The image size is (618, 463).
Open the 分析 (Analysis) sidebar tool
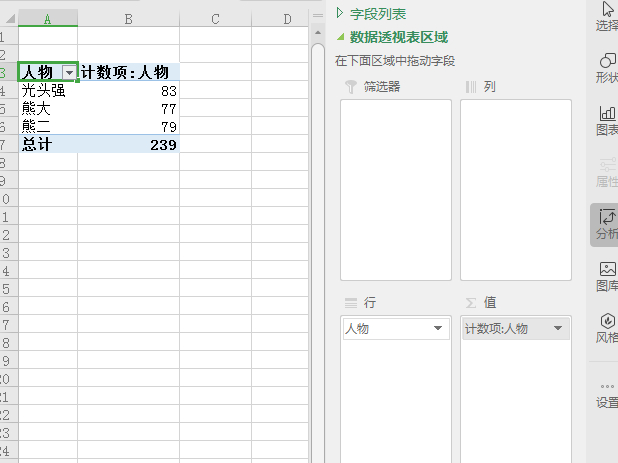coord(605,225)
